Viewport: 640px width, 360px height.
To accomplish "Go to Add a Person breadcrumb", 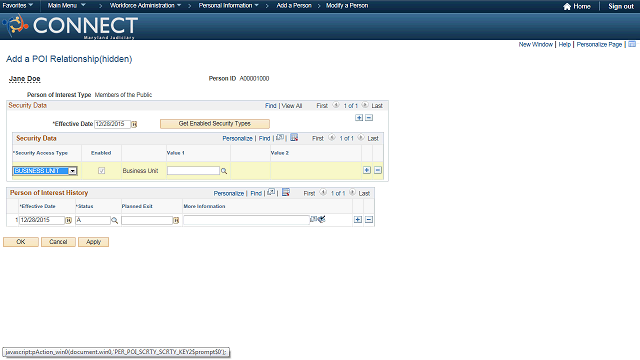I will pyautogui.click(x=294, y=5).
